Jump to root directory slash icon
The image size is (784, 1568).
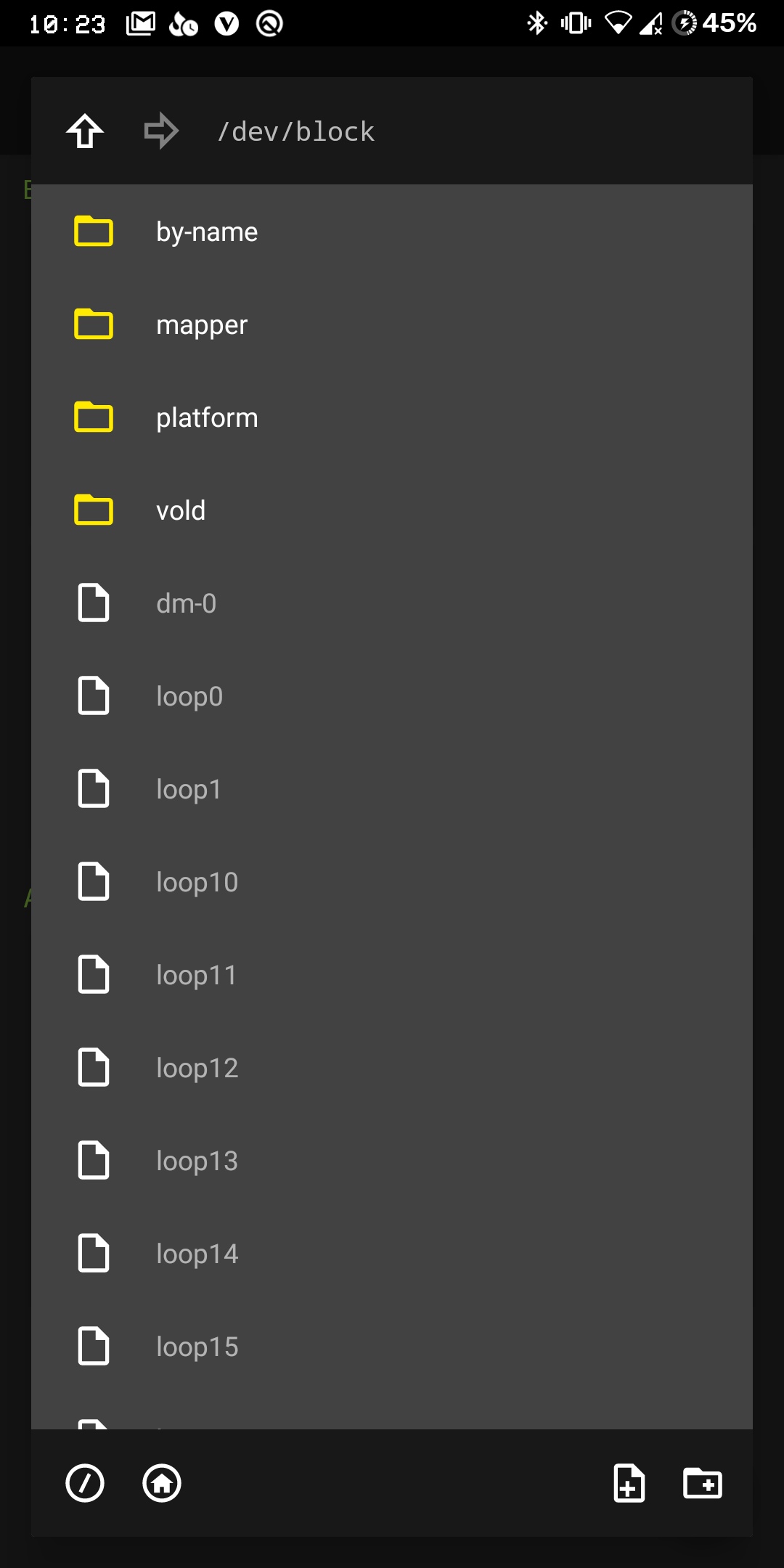click(85, 1483)
